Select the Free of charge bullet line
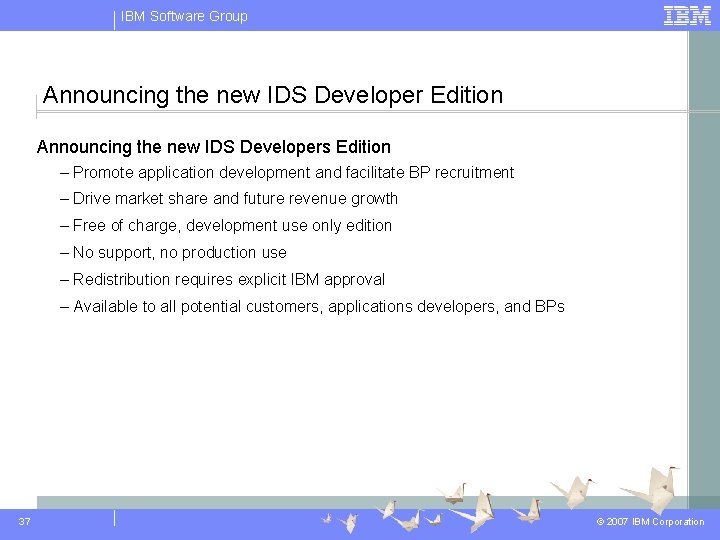Viewport: 720px width, 540px height. point(225,225)
